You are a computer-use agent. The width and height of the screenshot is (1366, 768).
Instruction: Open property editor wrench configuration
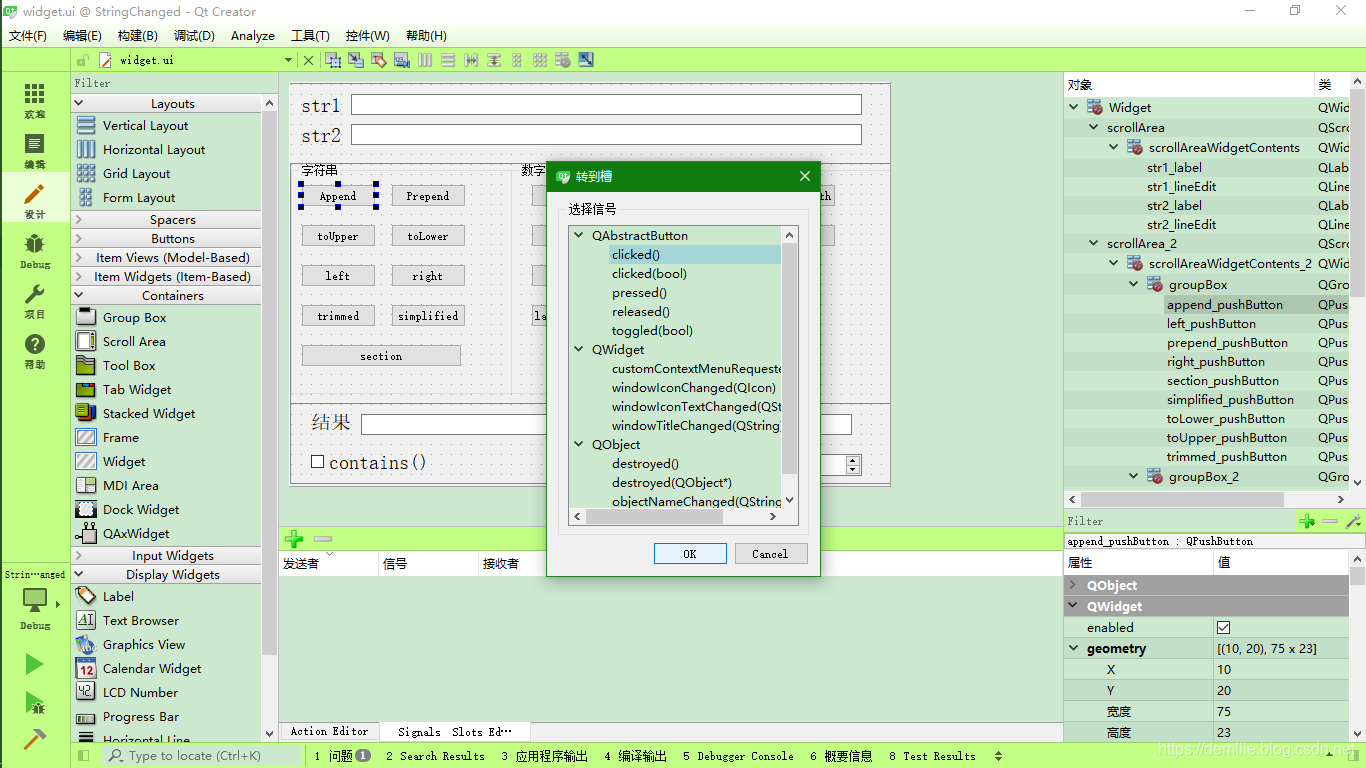1353,521
